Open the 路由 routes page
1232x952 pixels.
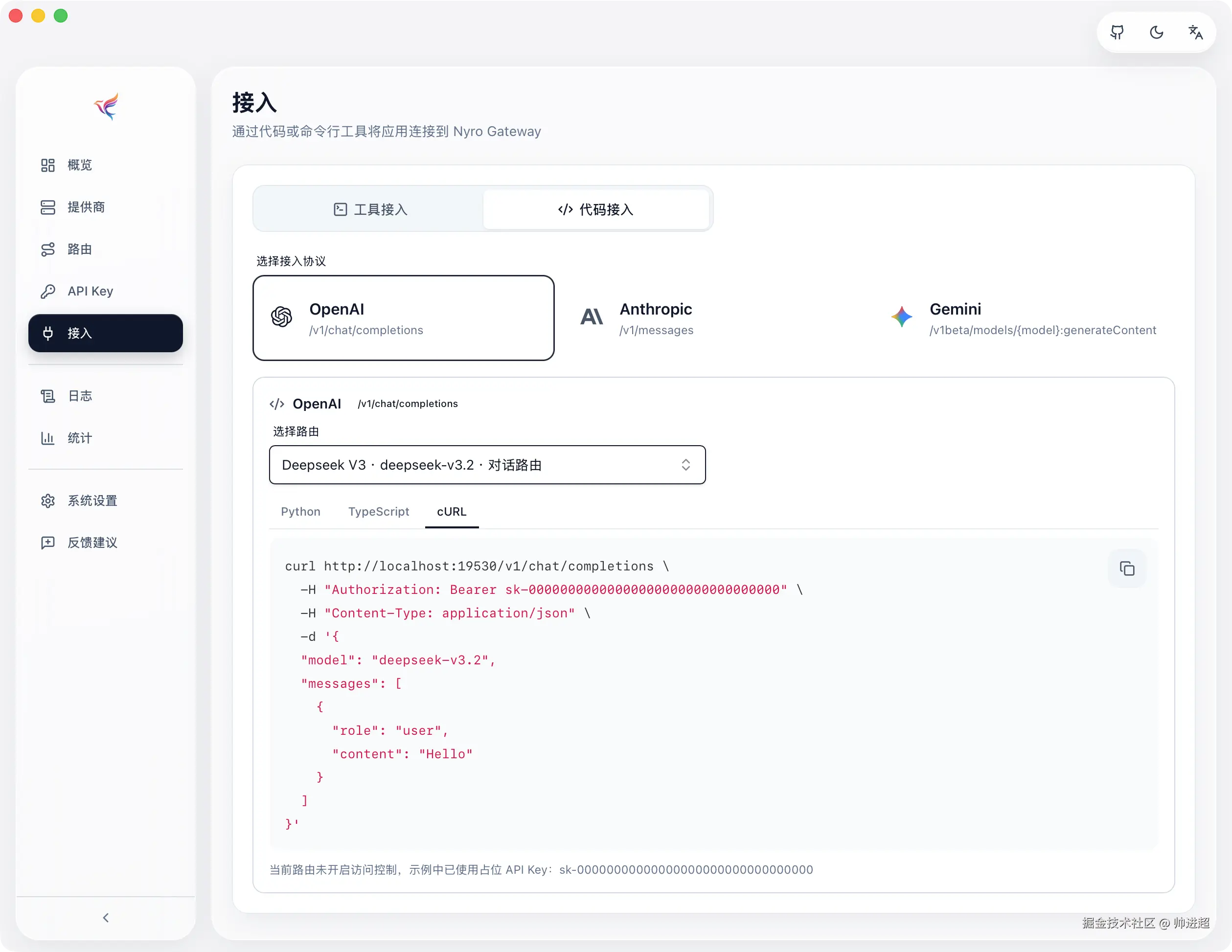pyautogui.click(x=79, y=249)
